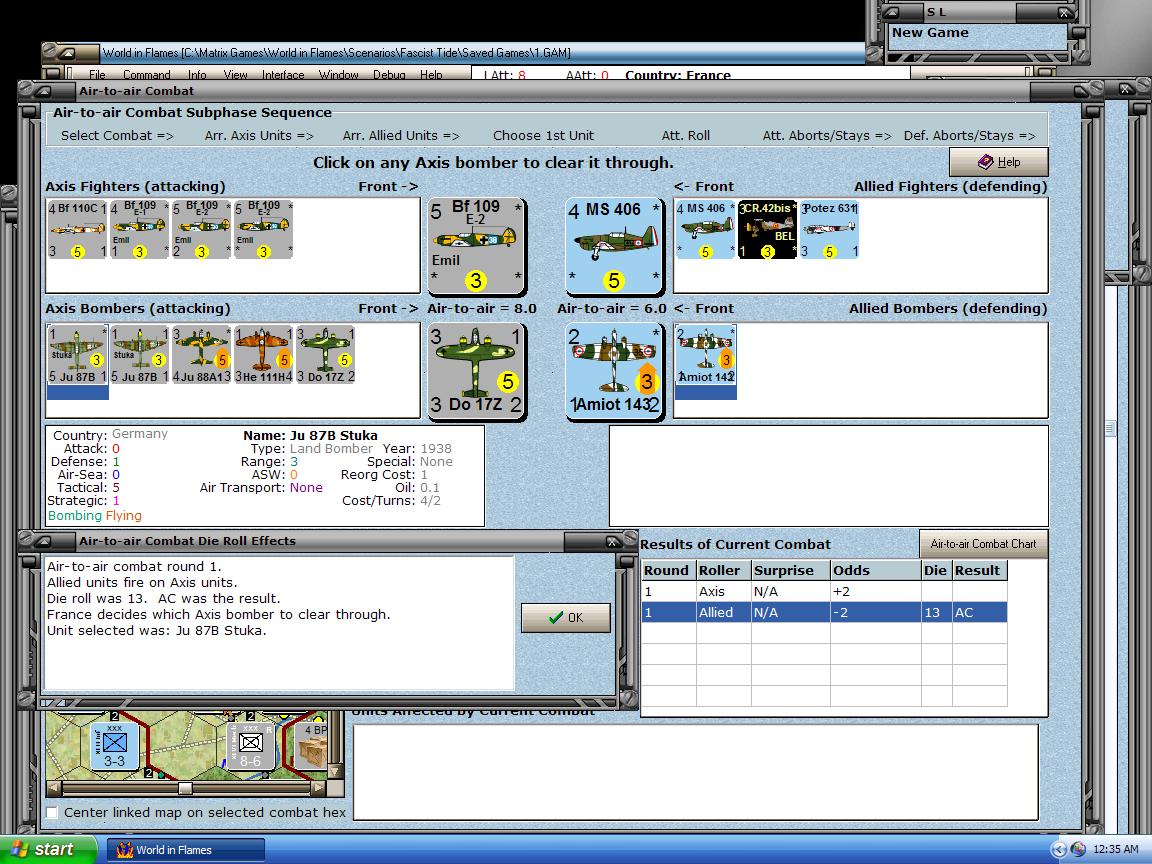
Task: Click the Die column header
Action: [935, 570]
